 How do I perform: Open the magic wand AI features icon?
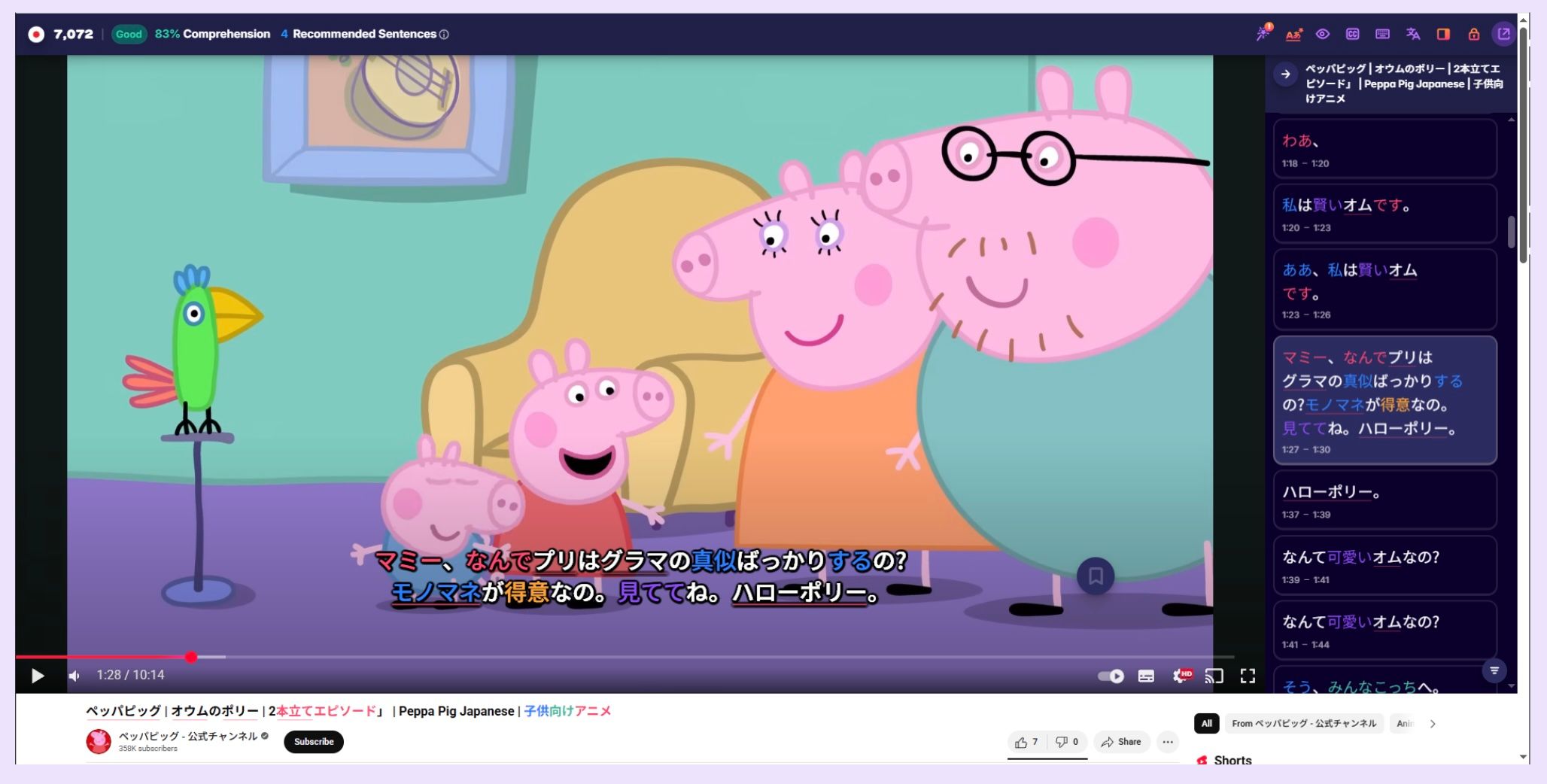(1263, 34)
